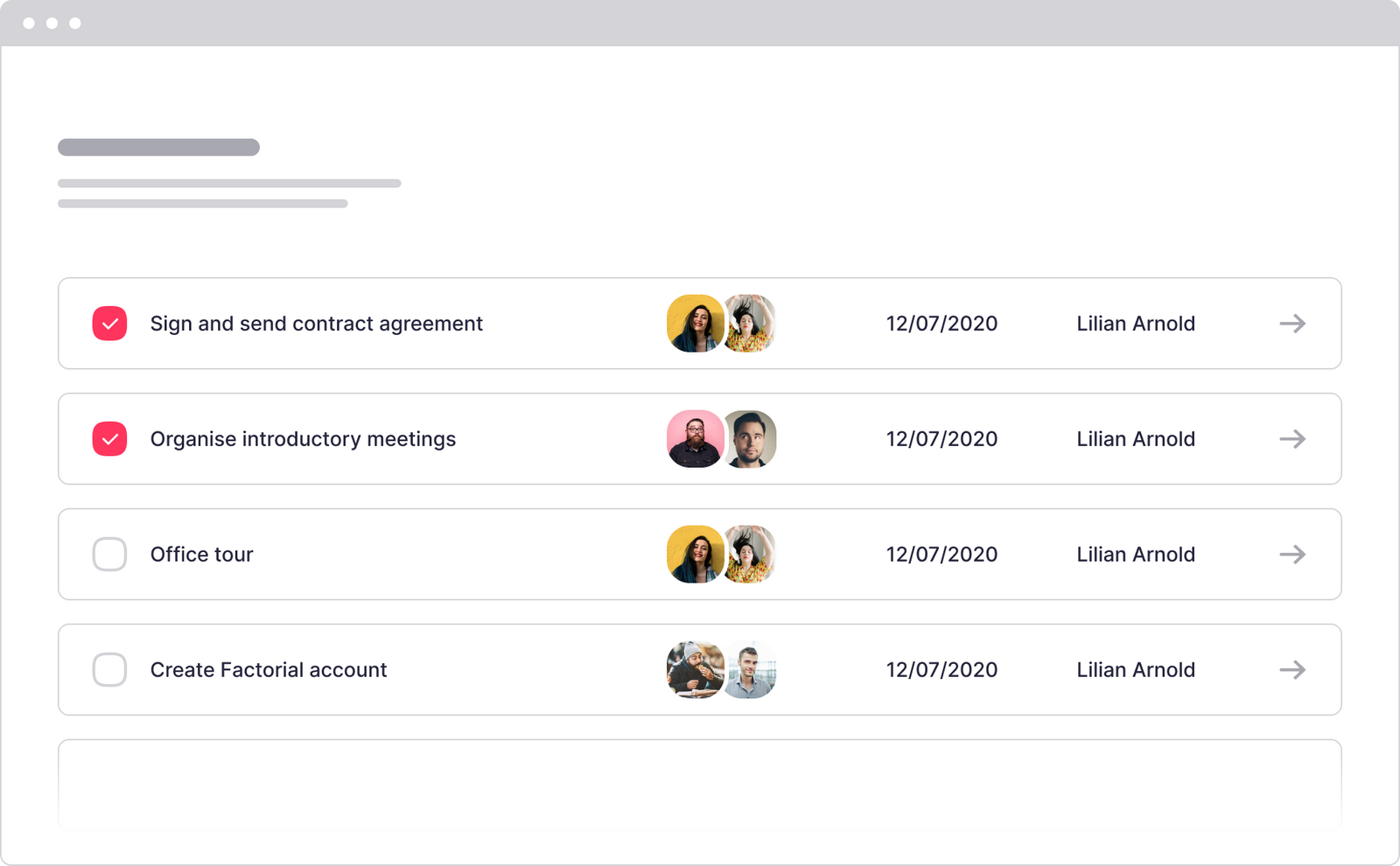Click Lilian Arnold on the contract agreement row
Screen dimensions: 1400x866
coord(1135,323)
